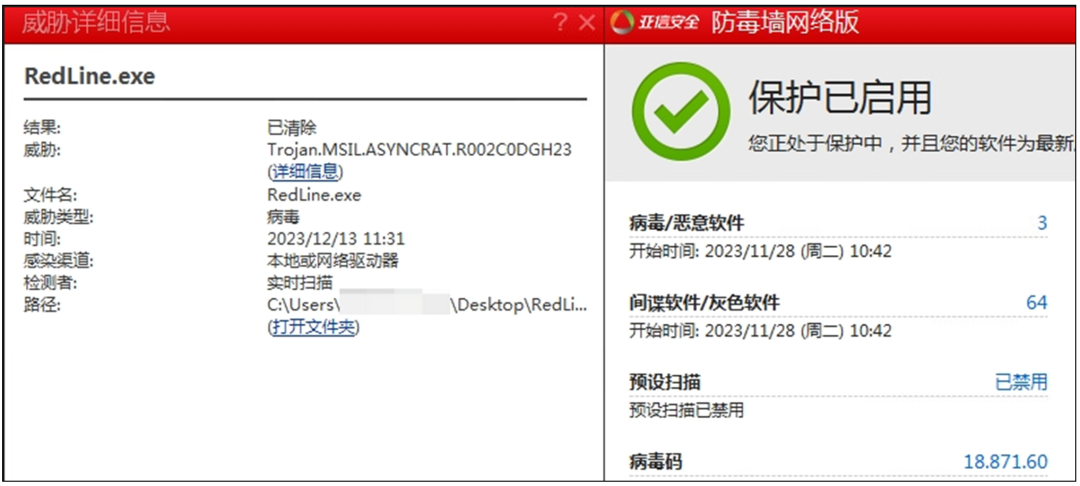Click the threat name Trojan.MSIL.ASYNCRAT.R002C0DGH23

coord(419,149)
